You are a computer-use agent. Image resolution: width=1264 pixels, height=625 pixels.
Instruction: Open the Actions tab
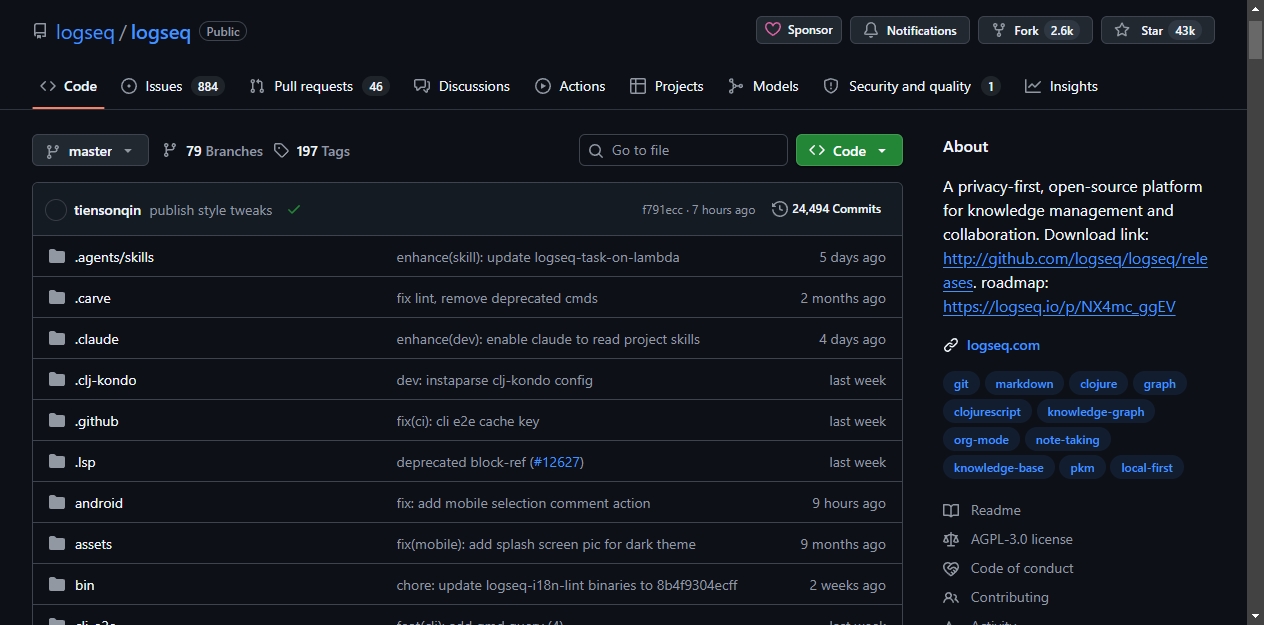(570, 86)
